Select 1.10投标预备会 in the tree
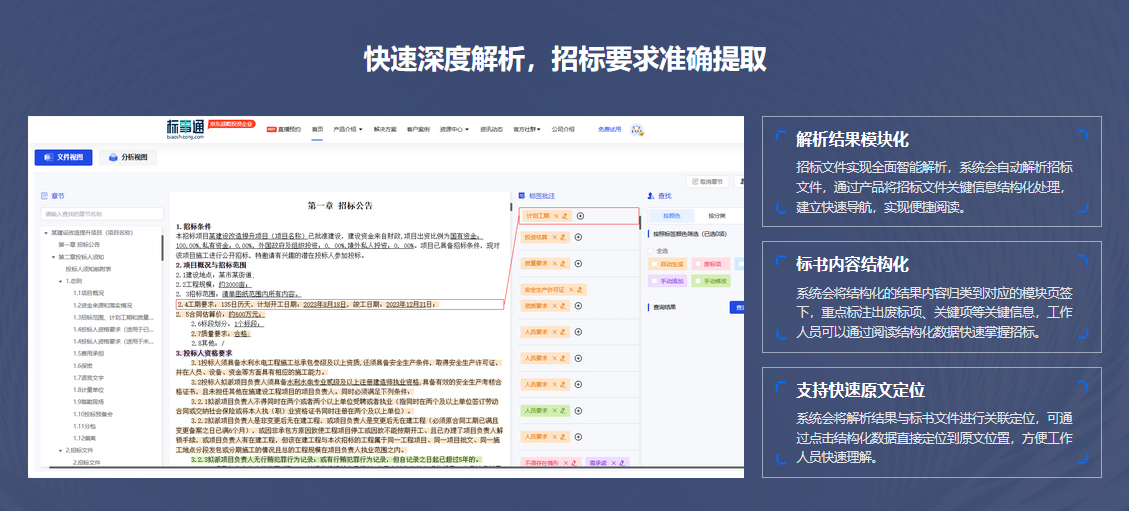 91,414
